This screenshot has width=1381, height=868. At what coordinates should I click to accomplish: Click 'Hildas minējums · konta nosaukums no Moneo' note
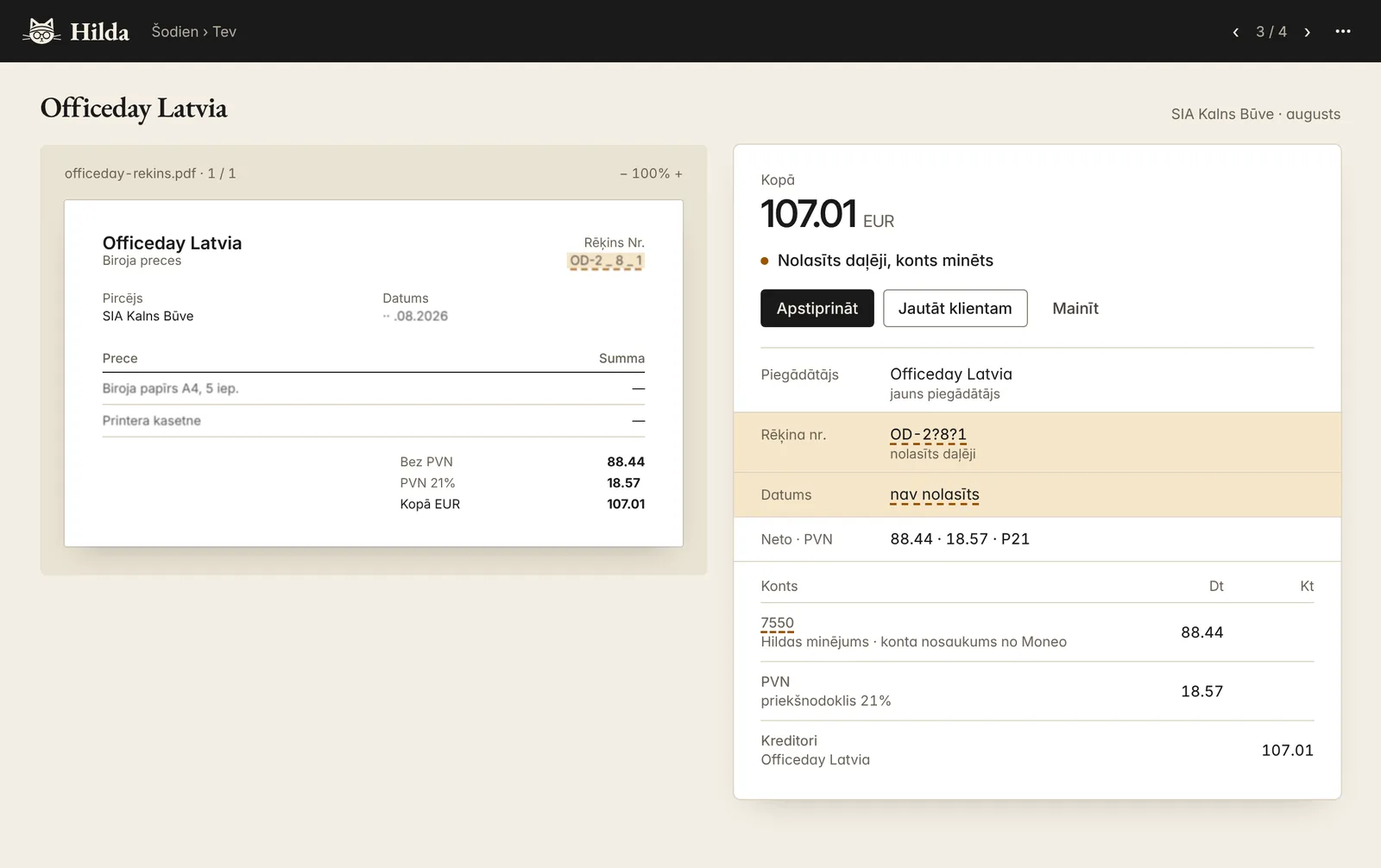pos(914,642)
